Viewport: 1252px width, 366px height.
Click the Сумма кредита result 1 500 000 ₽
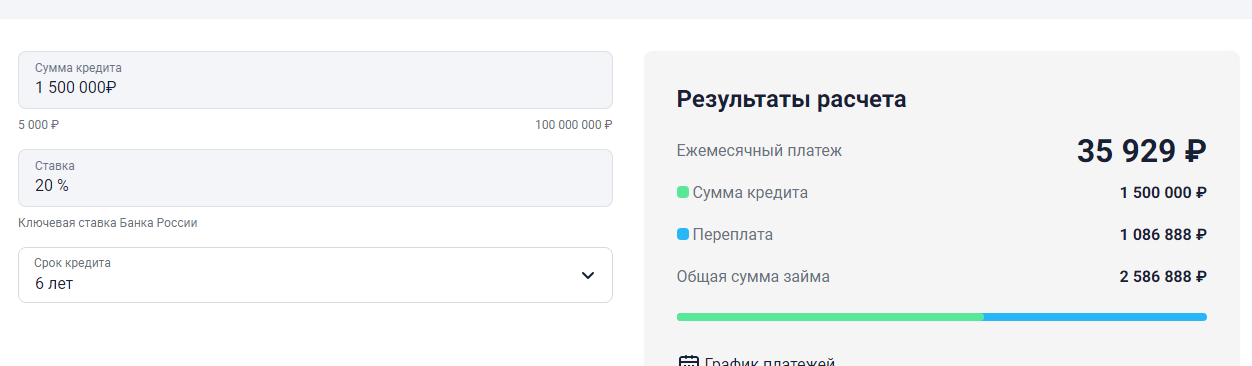coord(1163,193)
